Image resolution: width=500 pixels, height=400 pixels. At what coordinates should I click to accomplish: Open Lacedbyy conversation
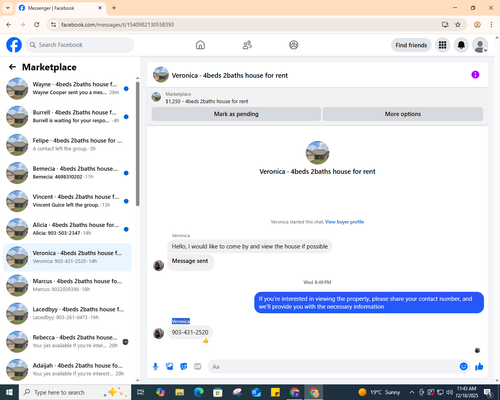coord(68,313)
